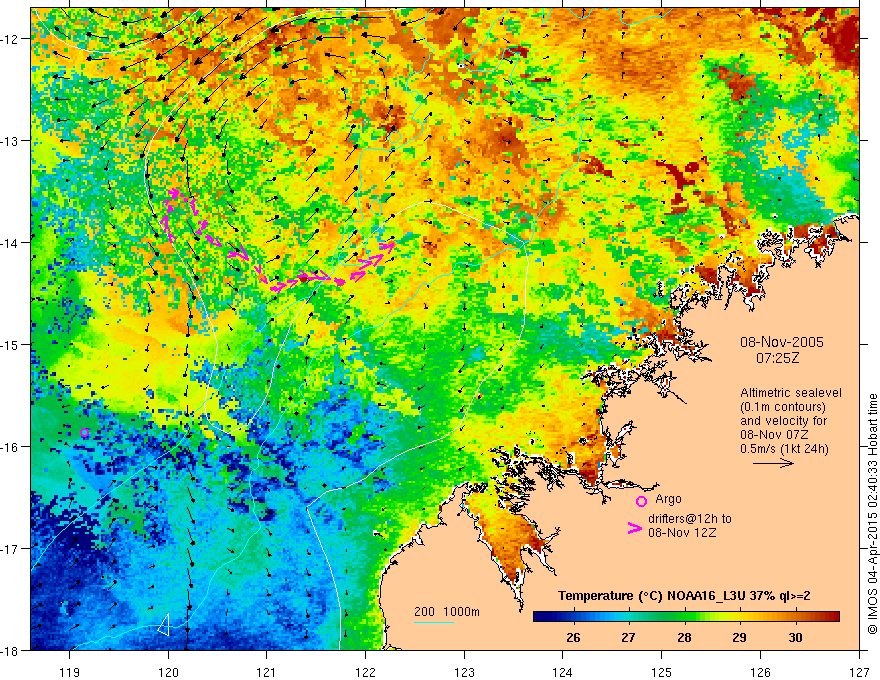The height and width of the screenshot is (680, 880).
Task: Click the '07:25Z' time text
Action: point(778,358)
